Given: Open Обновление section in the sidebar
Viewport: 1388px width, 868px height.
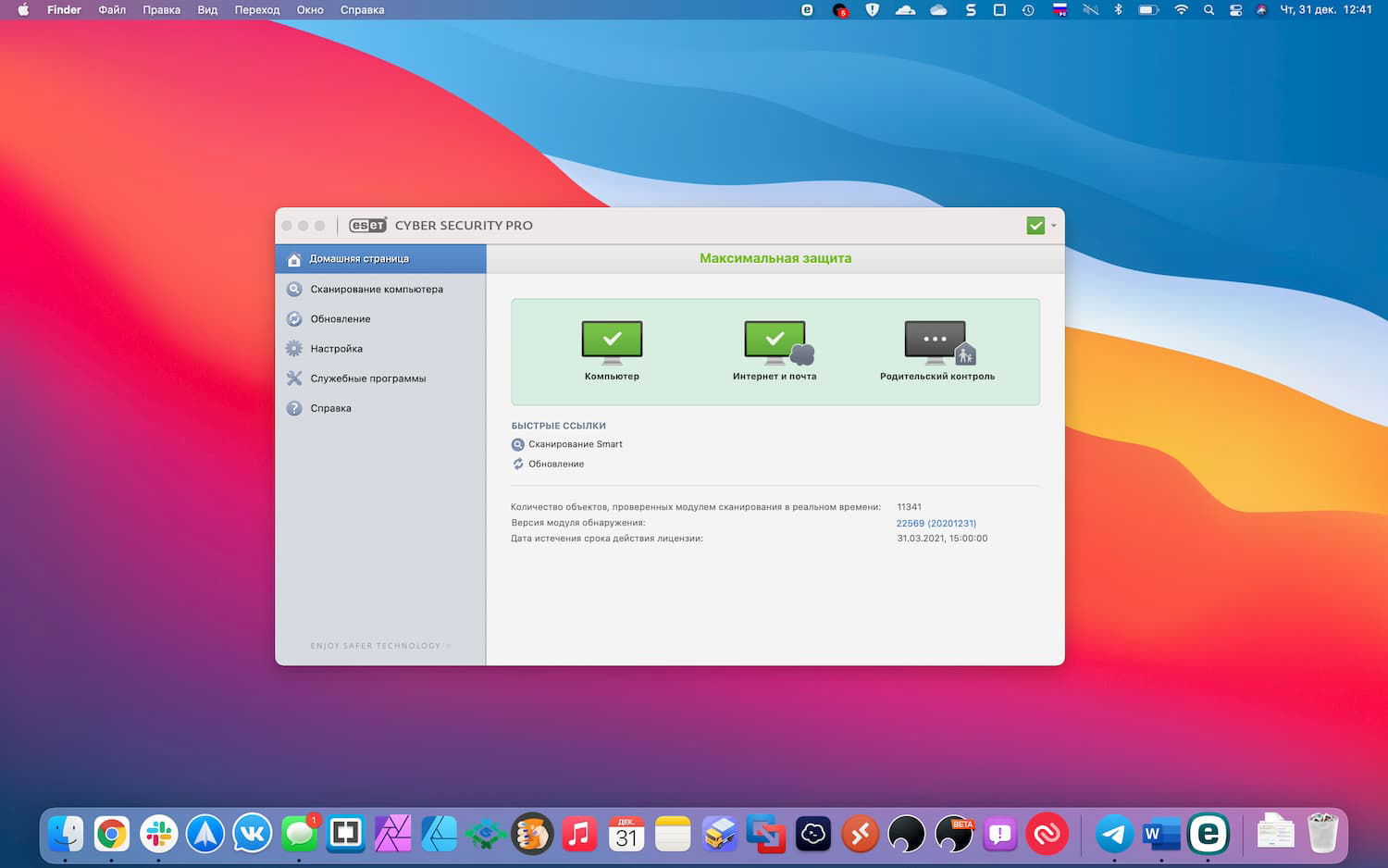Looking at the screenshot, I should 340,319.
